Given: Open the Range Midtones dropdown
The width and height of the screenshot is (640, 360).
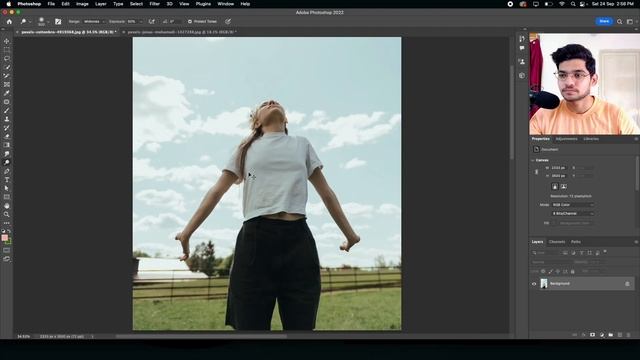Looking at the screenshot, I should 95,21.
